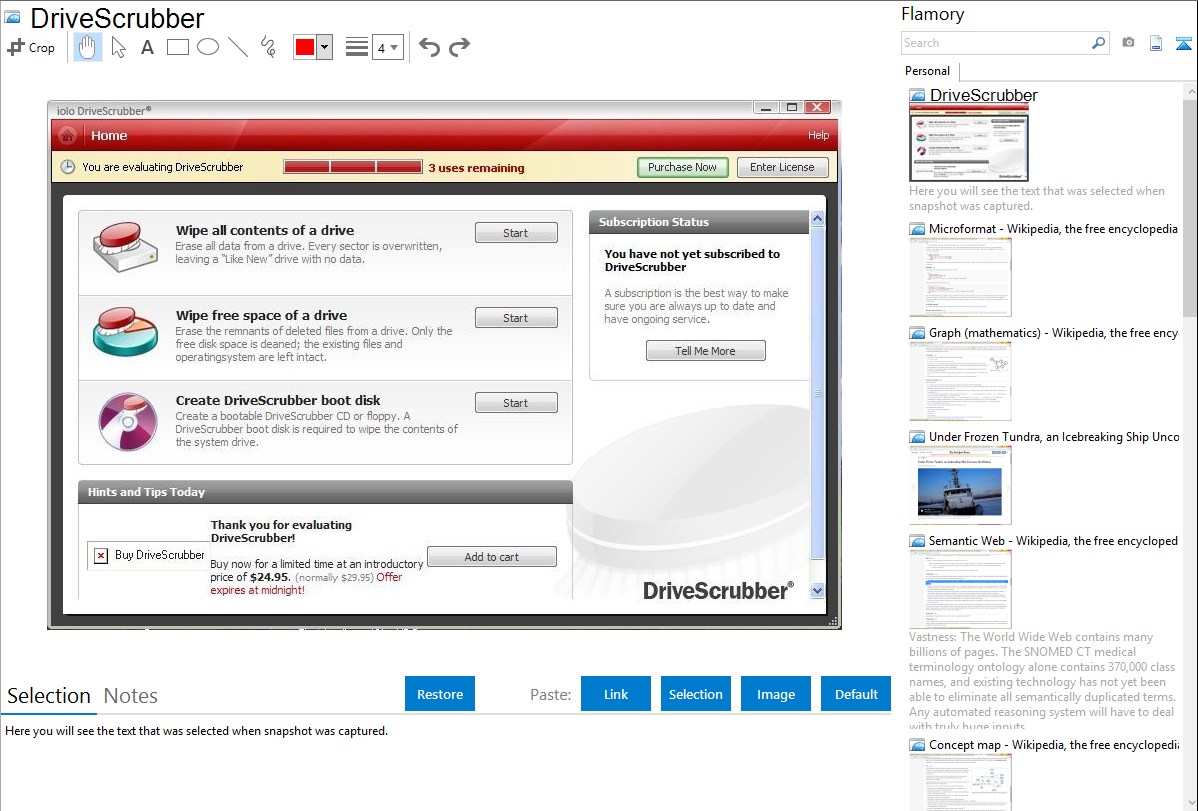Click the Paste Default button

point(856,694)
